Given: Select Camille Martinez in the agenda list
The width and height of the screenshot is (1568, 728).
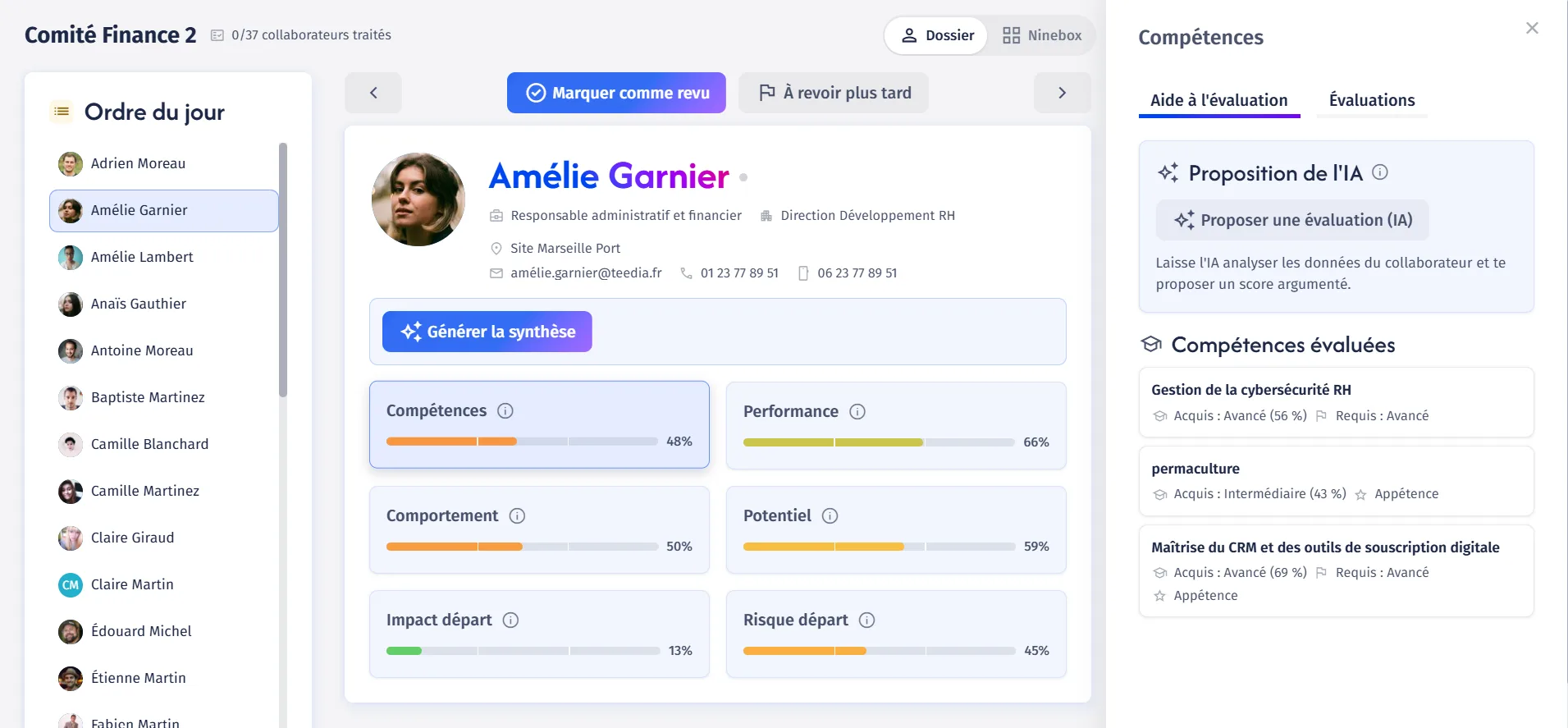Looking at the screenshot, I should click(164, 492).
